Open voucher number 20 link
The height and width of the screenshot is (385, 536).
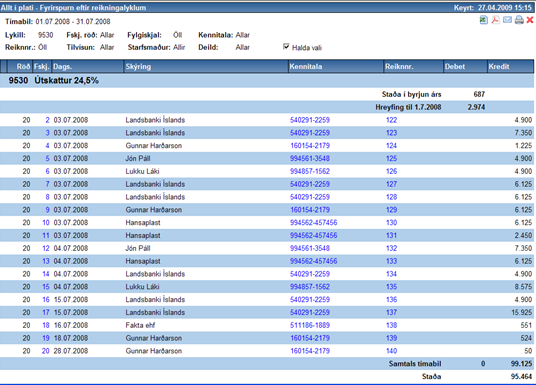point(45,351)
